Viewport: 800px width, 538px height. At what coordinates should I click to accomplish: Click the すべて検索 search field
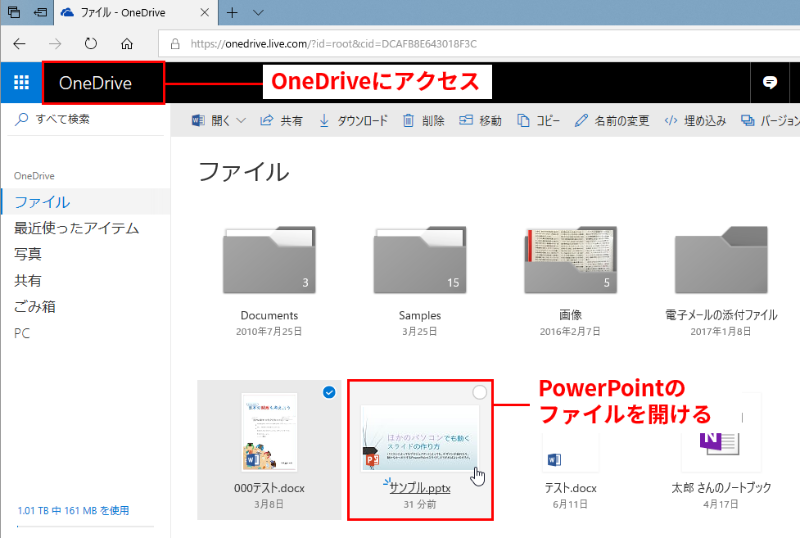coord(85,119)
